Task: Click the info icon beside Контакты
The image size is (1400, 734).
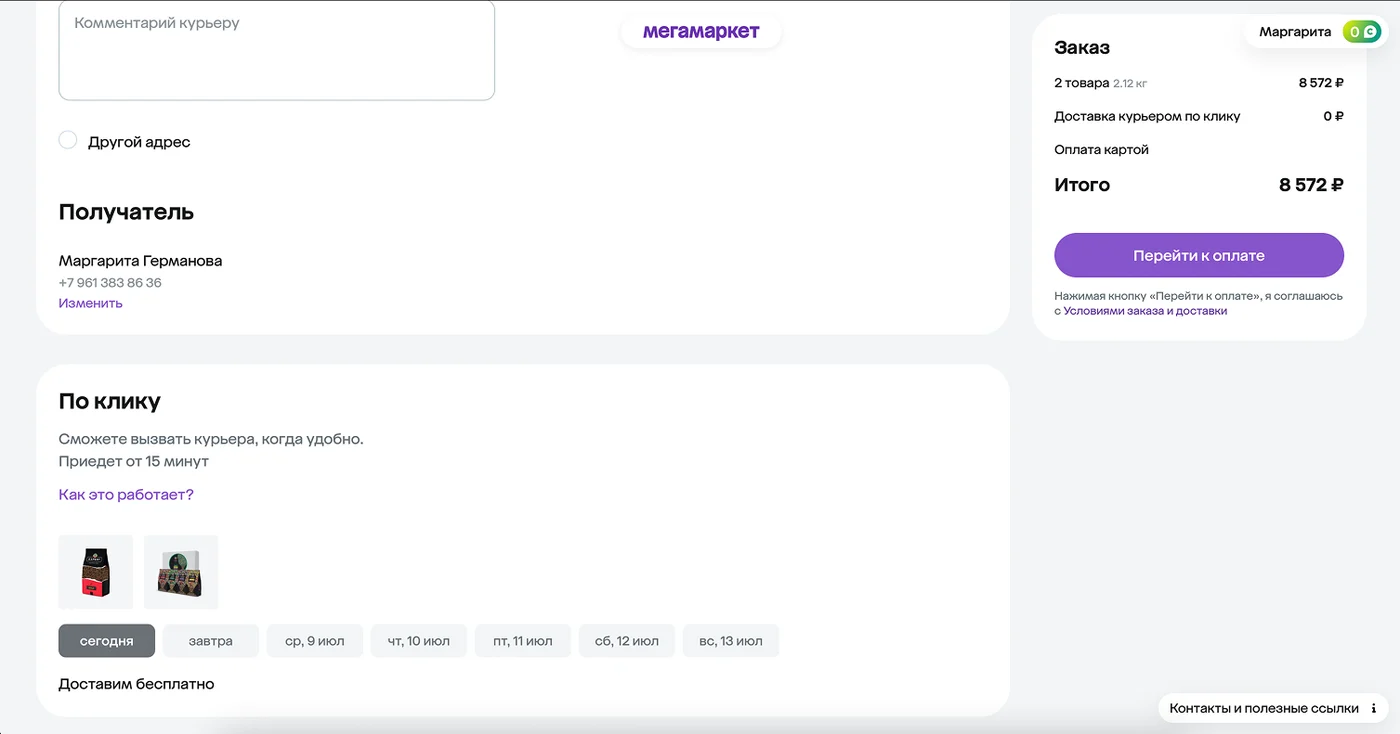Action: click(x=1374, y=708)
